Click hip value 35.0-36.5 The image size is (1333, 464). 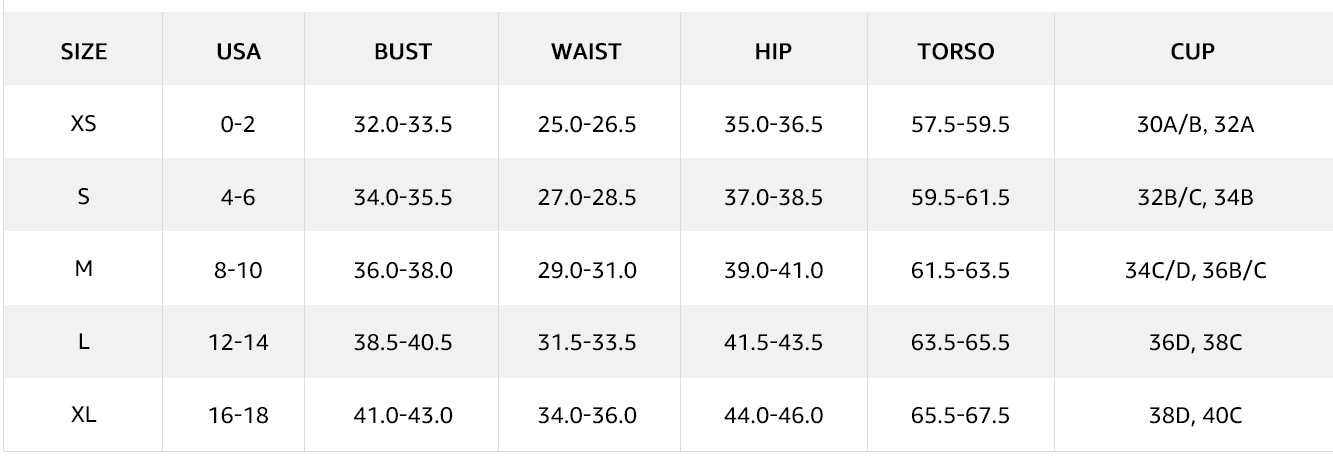pyautogui.click(x=773, y=126)
